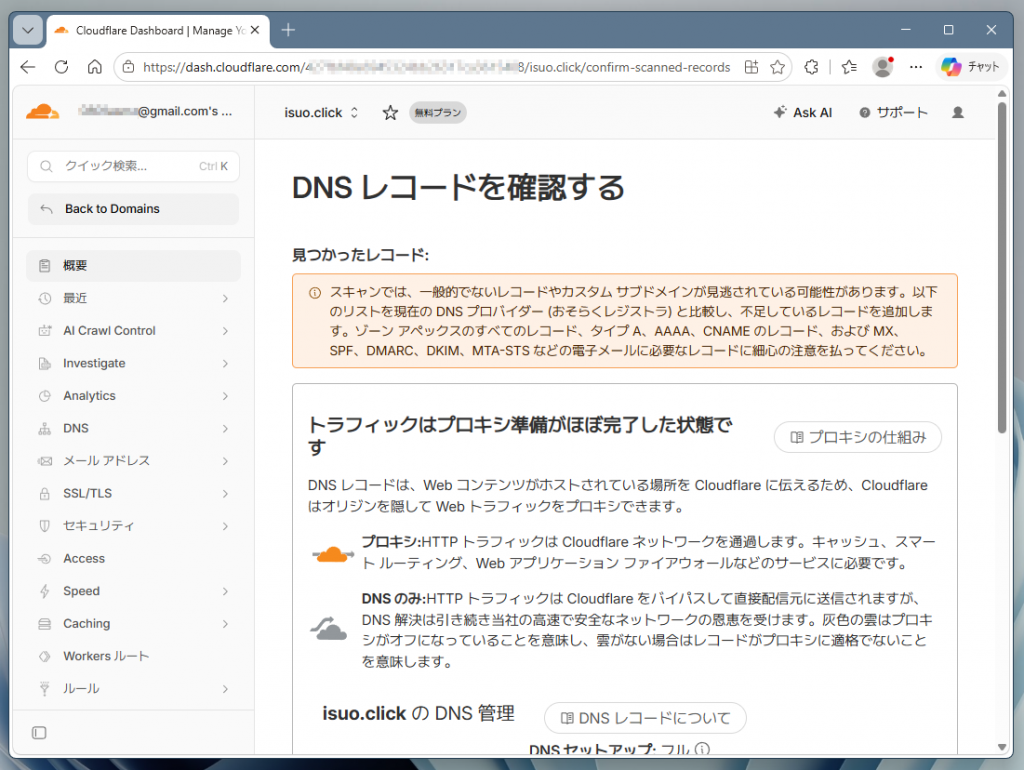Screen dimensions: 1024x770
Task: Click the page vertical scrollbar thumb
Action: pos(1002,266)
